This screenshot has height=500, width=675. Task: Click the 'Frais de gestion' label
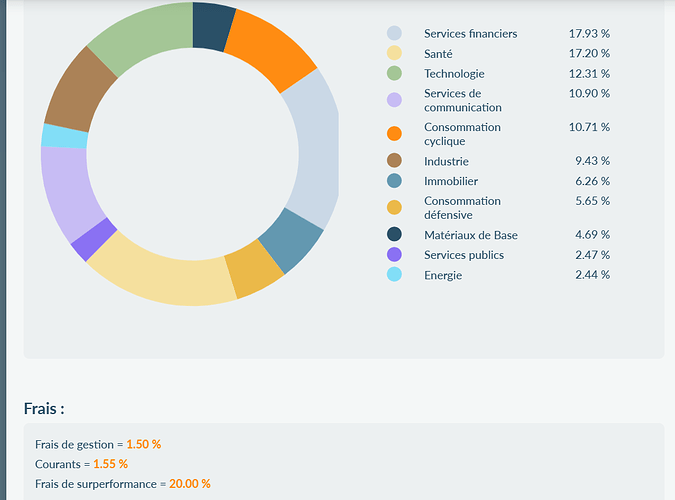click(x=74, y=444)
